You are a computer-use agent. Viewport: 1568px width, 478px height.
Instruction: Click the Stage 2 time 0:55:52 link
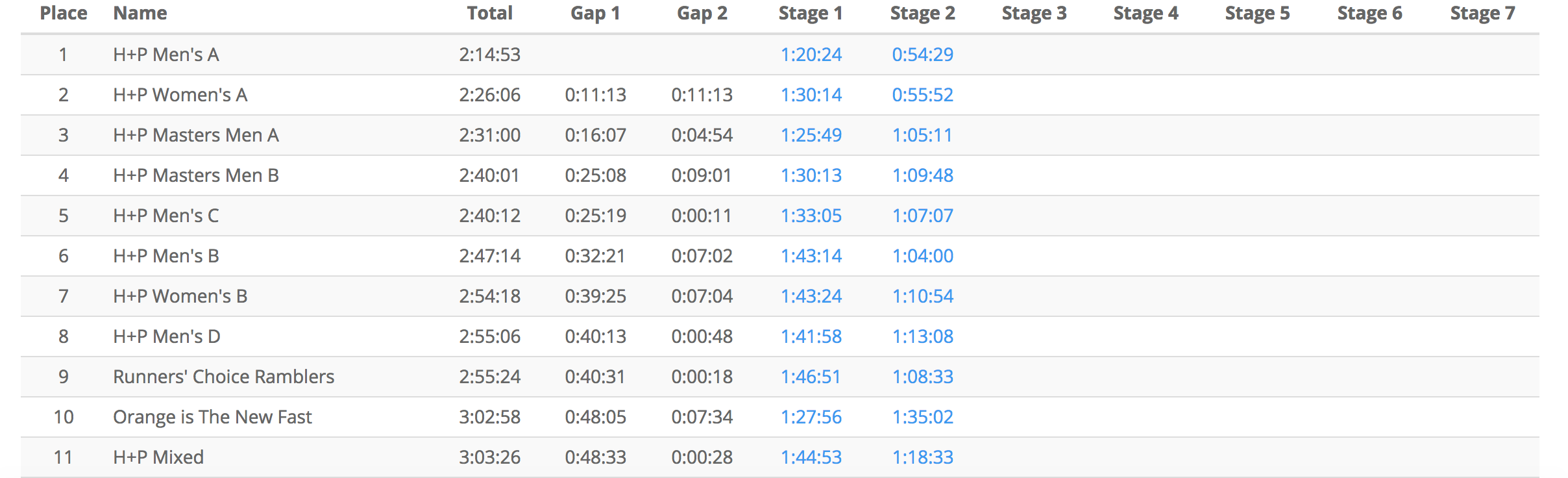pos(922,95)
